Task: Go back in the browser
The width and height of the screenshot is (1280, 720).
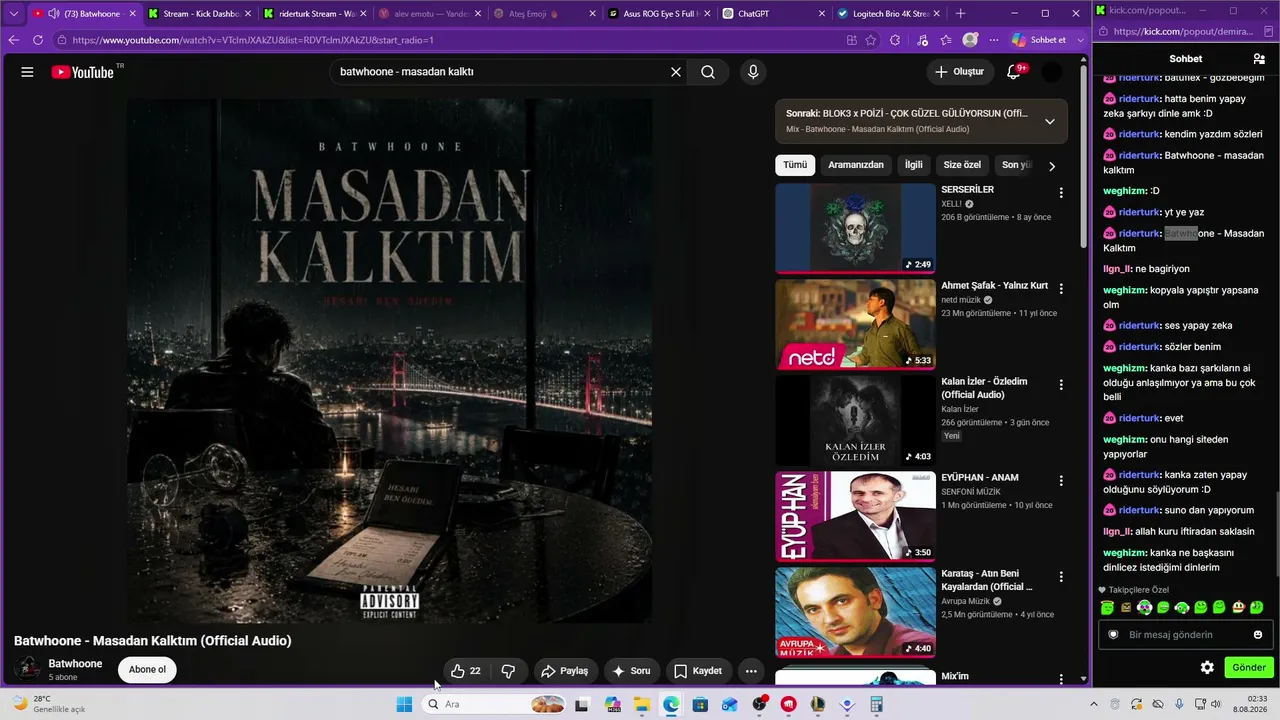Action: tap(14, 40)
